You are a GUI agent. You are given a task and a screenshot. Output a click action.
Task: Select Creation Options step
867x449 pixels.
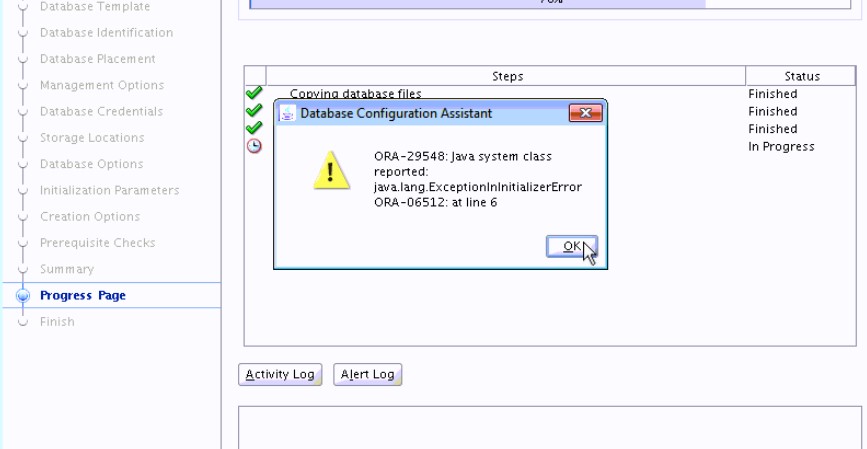pyautogui.click(x=90, y=216)
